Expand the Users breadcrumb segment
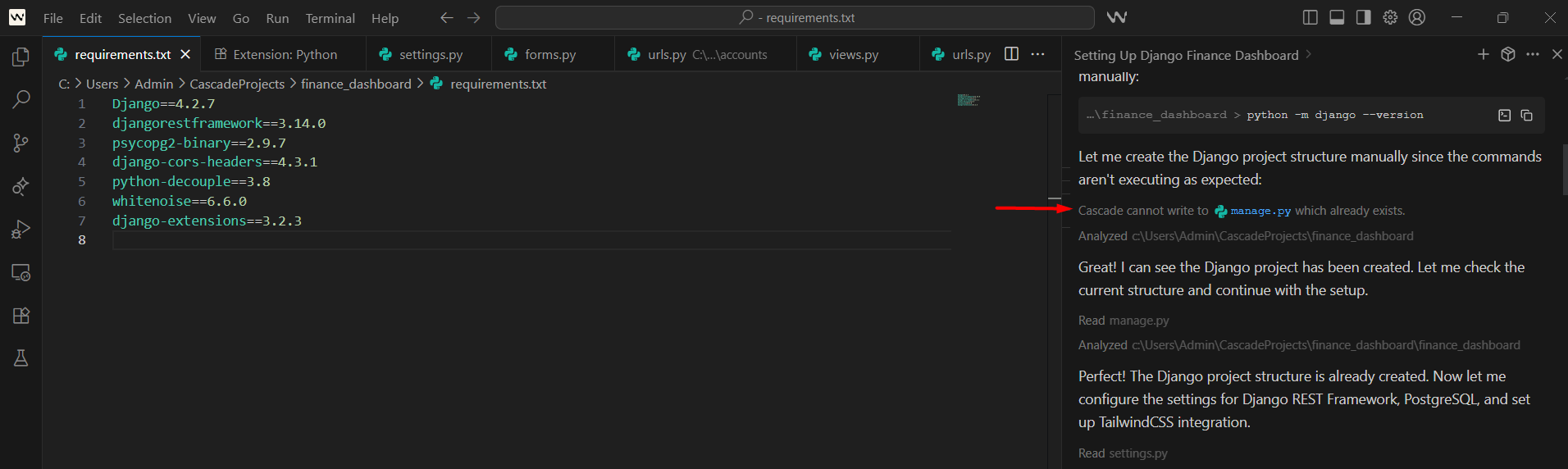This screenshot has height=469, width=1568. point(103,84)
